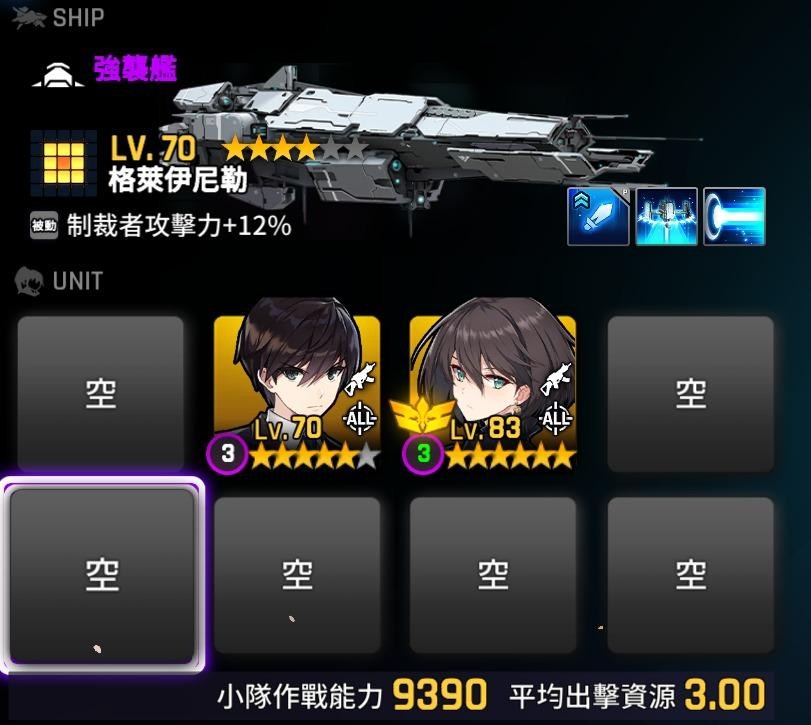This screenshot has height=725, width=811.
Task: Click the white cost 3 badge on Lv.70 unit
Action: tap(227, 454)
